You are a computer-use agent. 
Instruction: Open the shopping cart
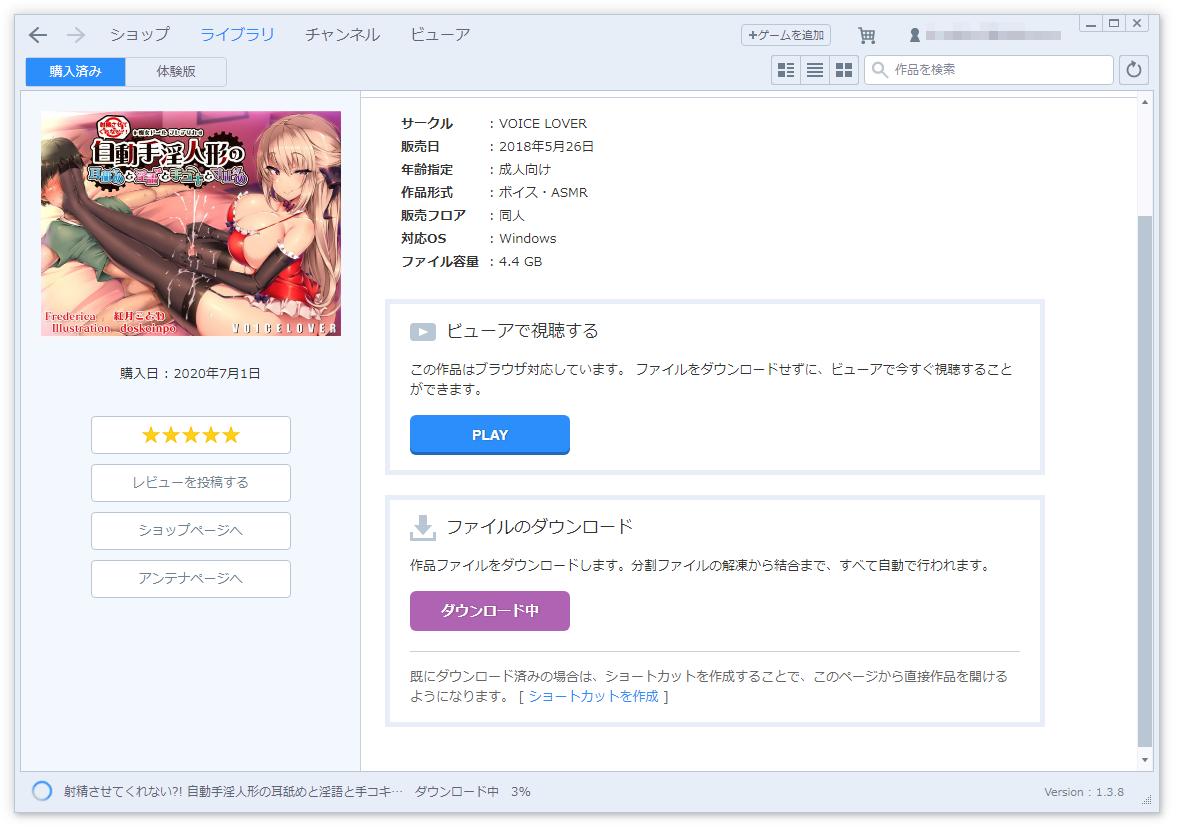click(x=866, y=35)
